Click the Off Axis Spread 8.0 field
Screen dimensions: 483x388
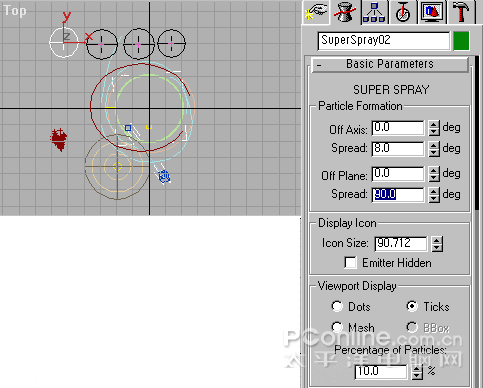[x=398, y=148]
